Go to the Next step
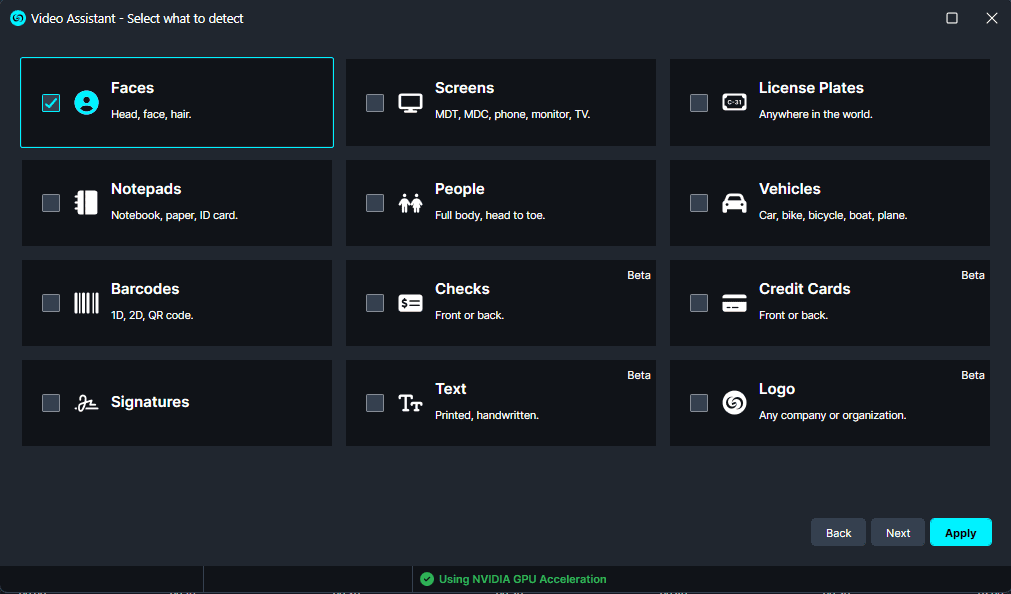The height and width of the screenshot is (594, 1011). coord(897,532)
